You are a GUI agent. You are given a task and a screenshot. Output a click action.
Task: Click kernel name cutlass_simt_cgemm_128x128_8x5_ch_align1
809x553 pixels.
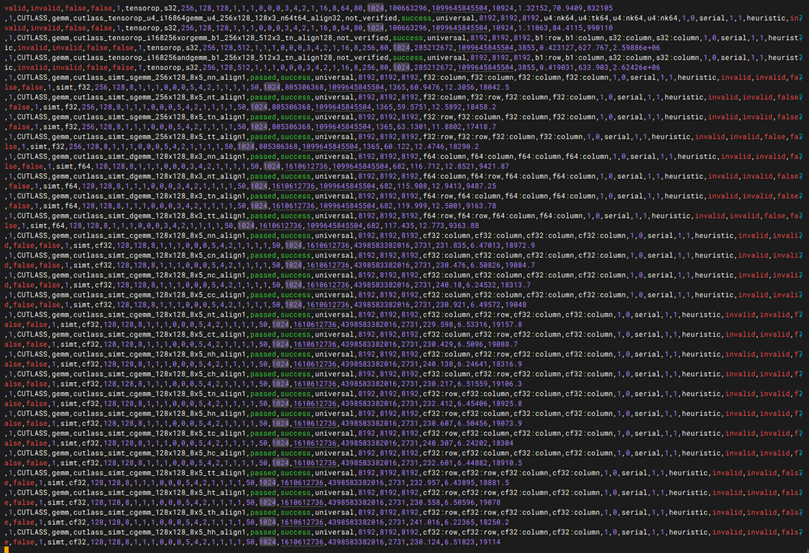coord(161,374)
